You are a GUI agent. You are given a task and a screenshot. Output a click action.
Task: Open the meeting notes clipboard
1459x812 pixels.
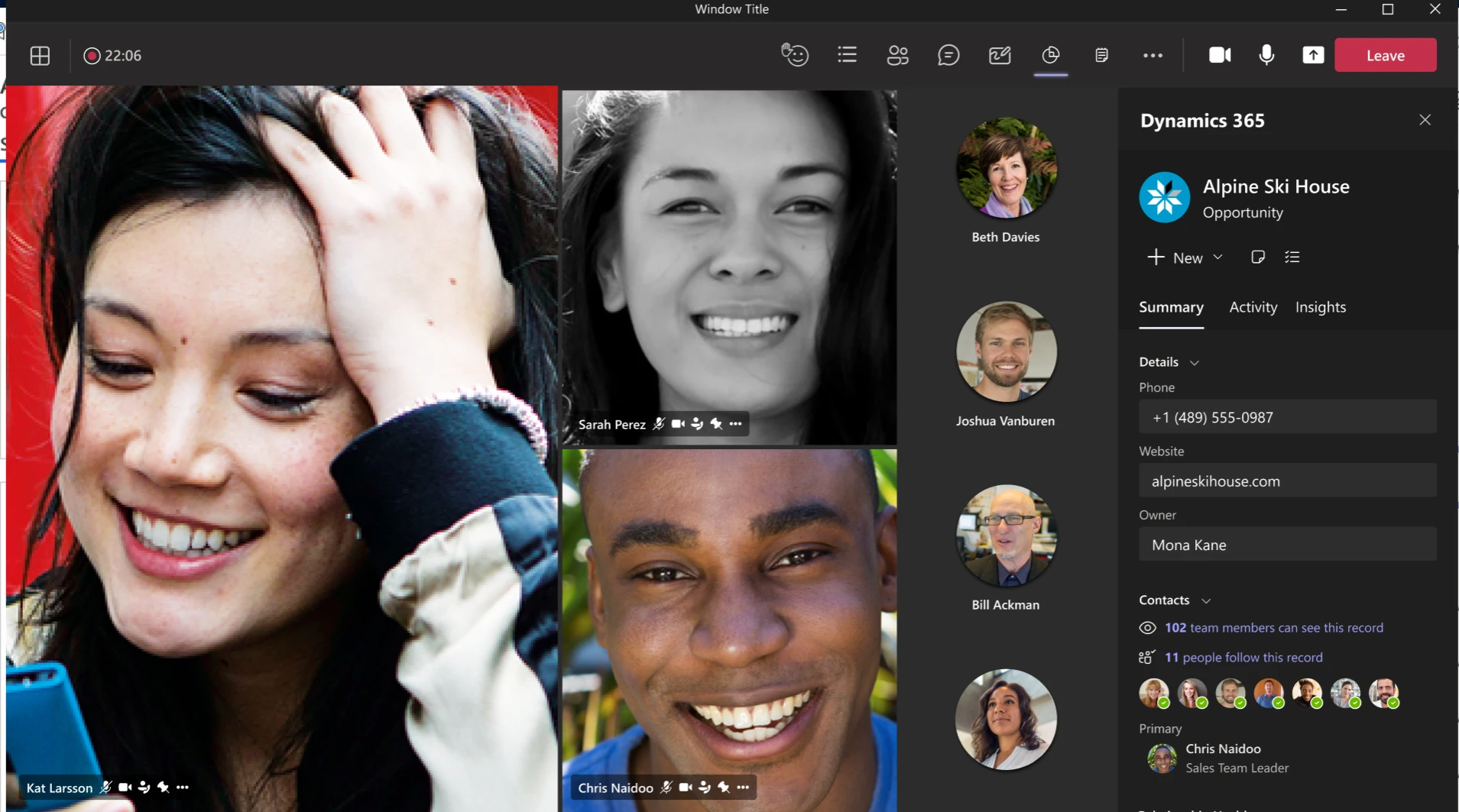point(1101,55)
